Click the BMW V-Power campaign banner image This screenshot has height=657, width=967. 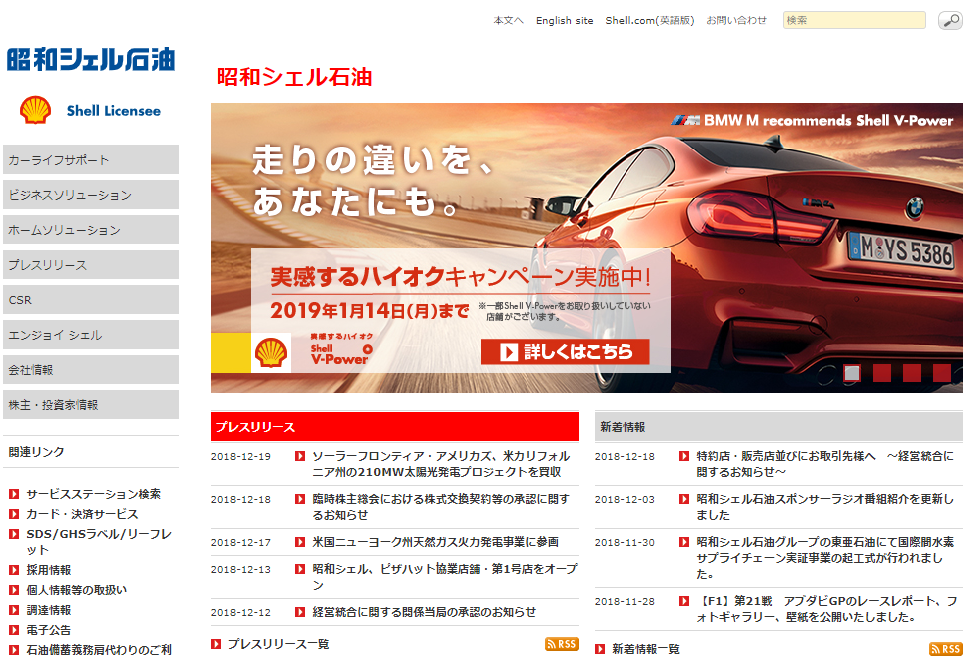[x=586, y=247]
